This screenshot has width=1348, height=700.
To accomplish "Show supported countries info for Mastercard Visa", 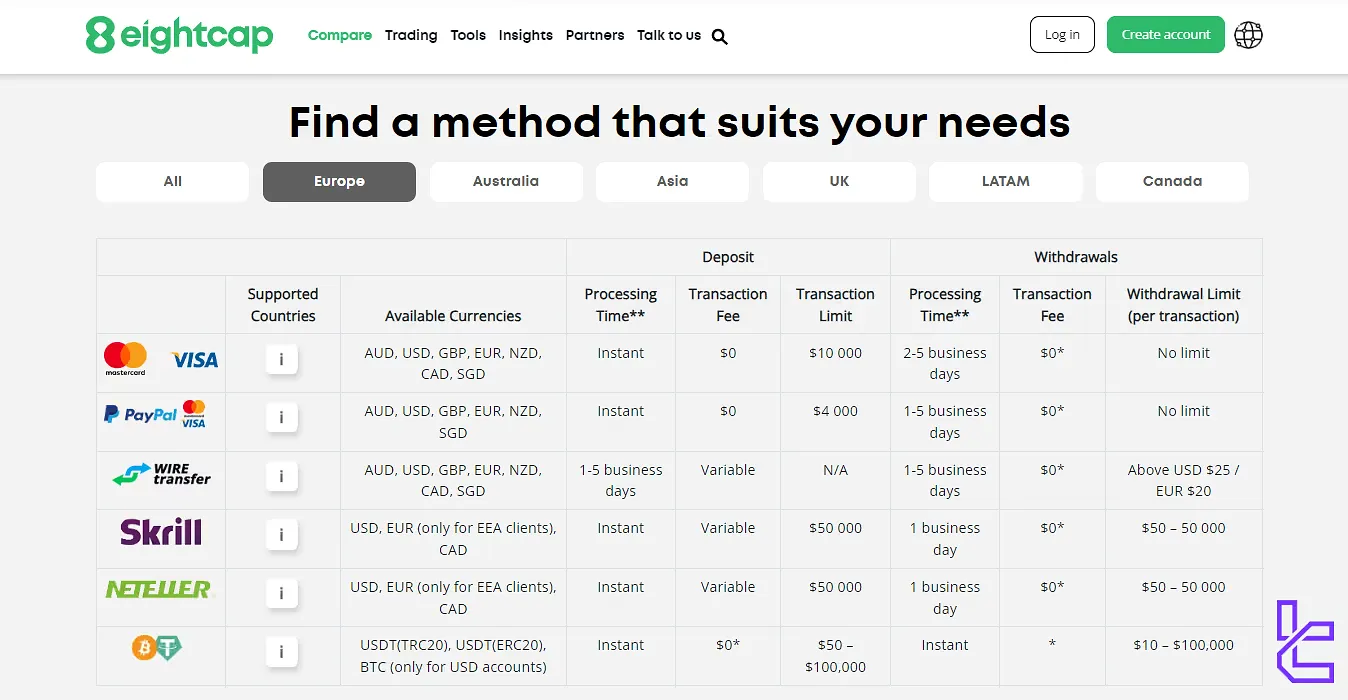I will [x=282, y=359].
